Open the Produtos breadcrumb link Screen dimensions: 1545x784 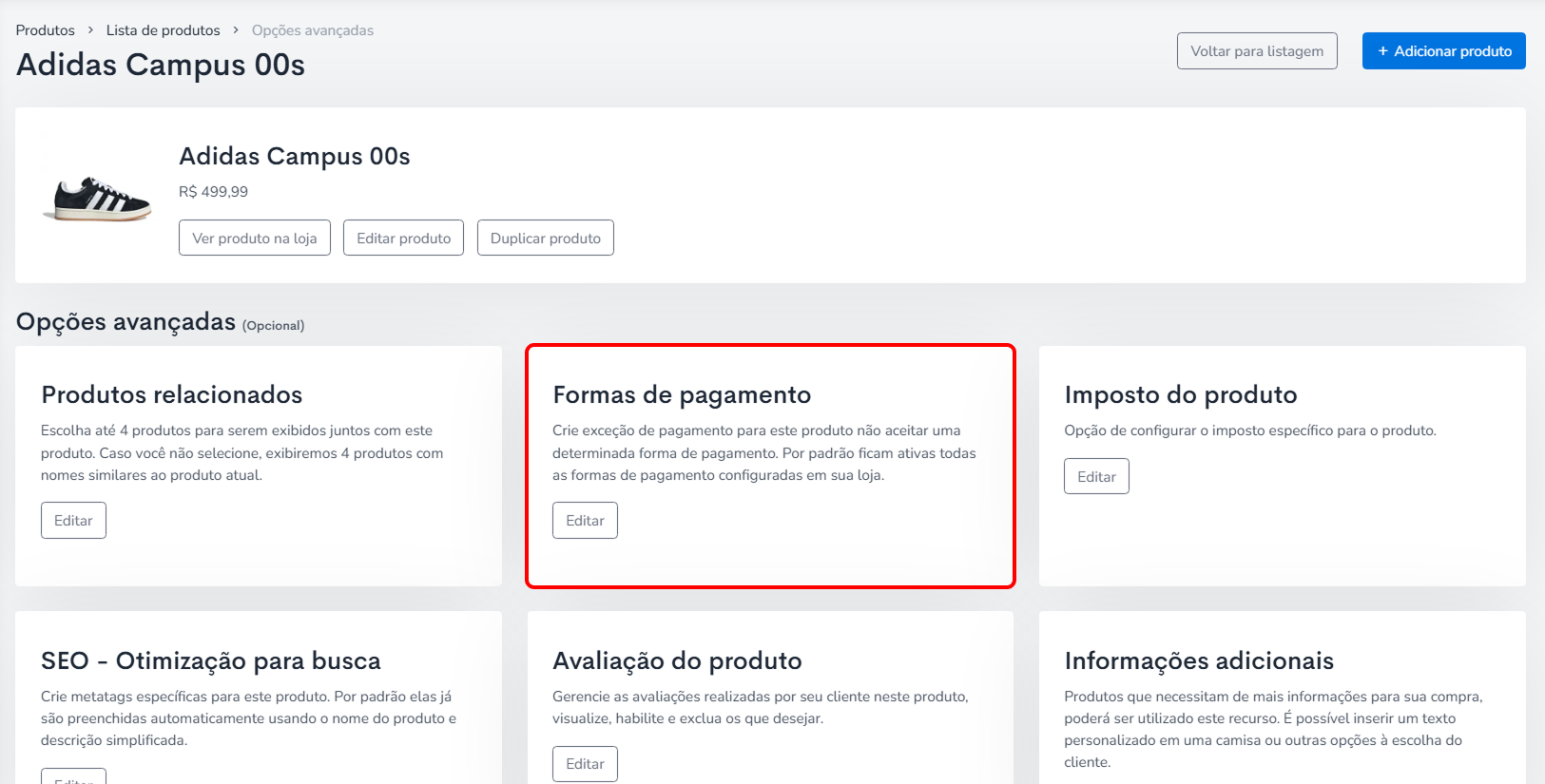tap(45, 30)
